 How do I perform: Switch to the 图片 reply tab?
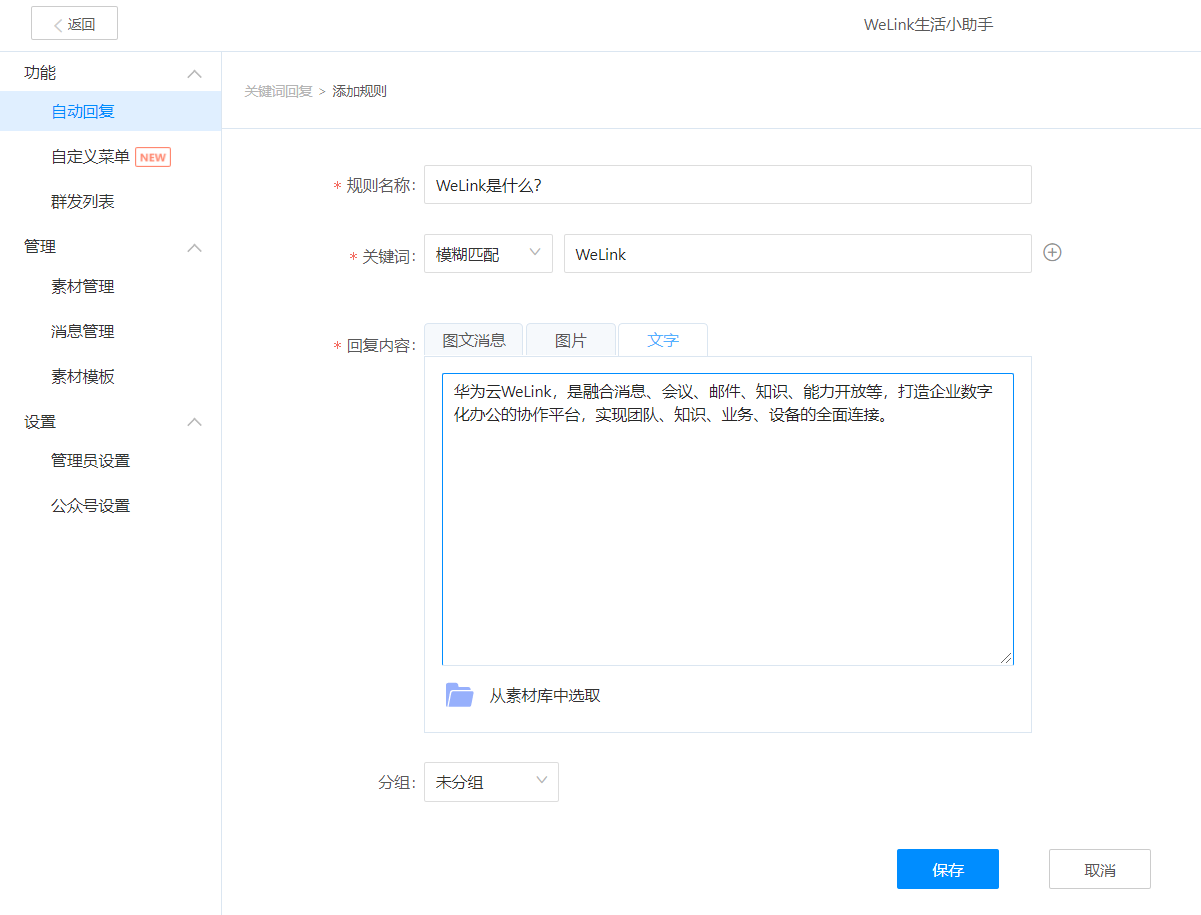570,340
